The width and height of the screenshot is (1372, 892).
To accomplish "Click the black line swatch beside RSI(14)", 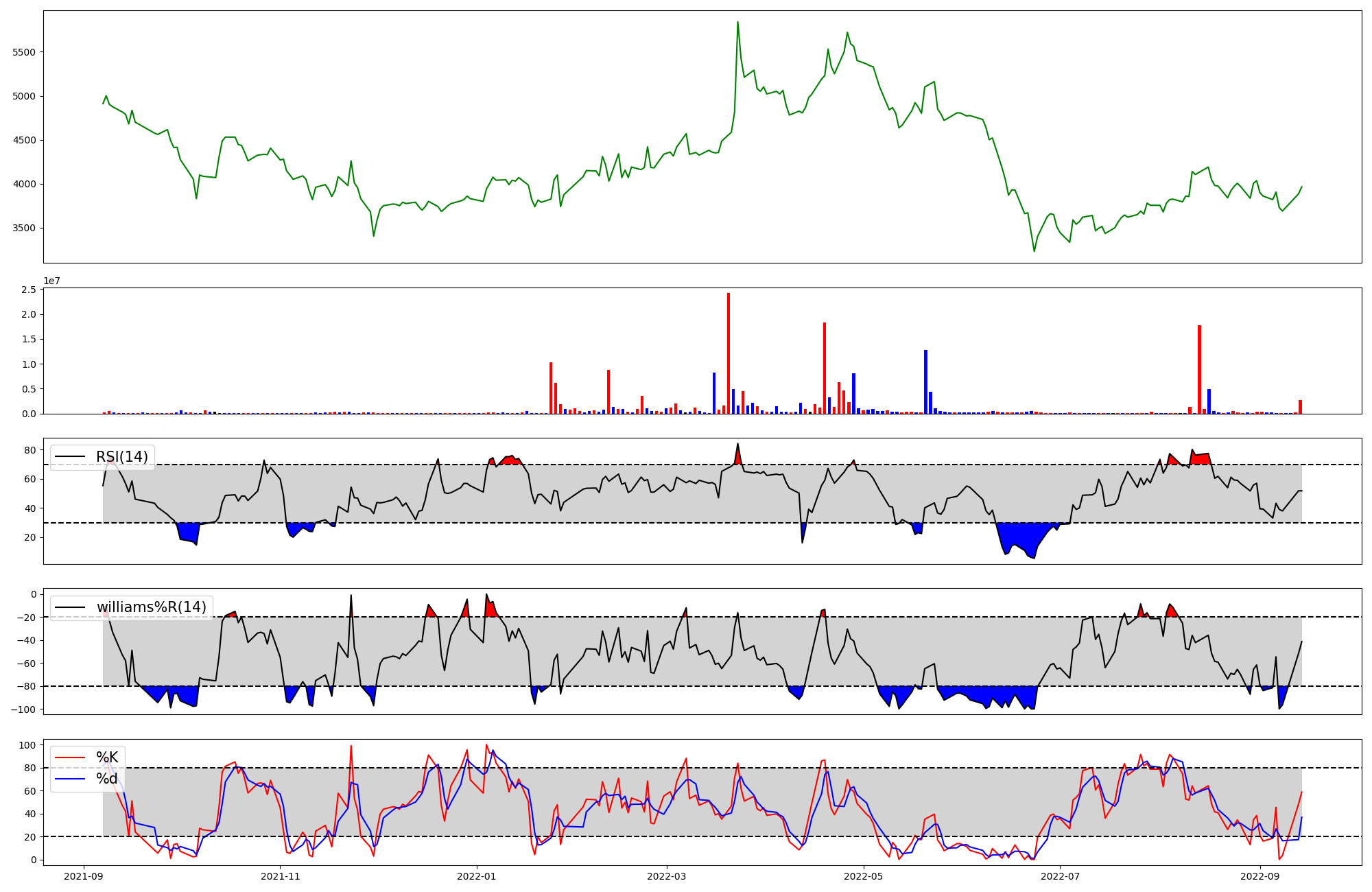I will pyautogui.click(x=70, y=457).
